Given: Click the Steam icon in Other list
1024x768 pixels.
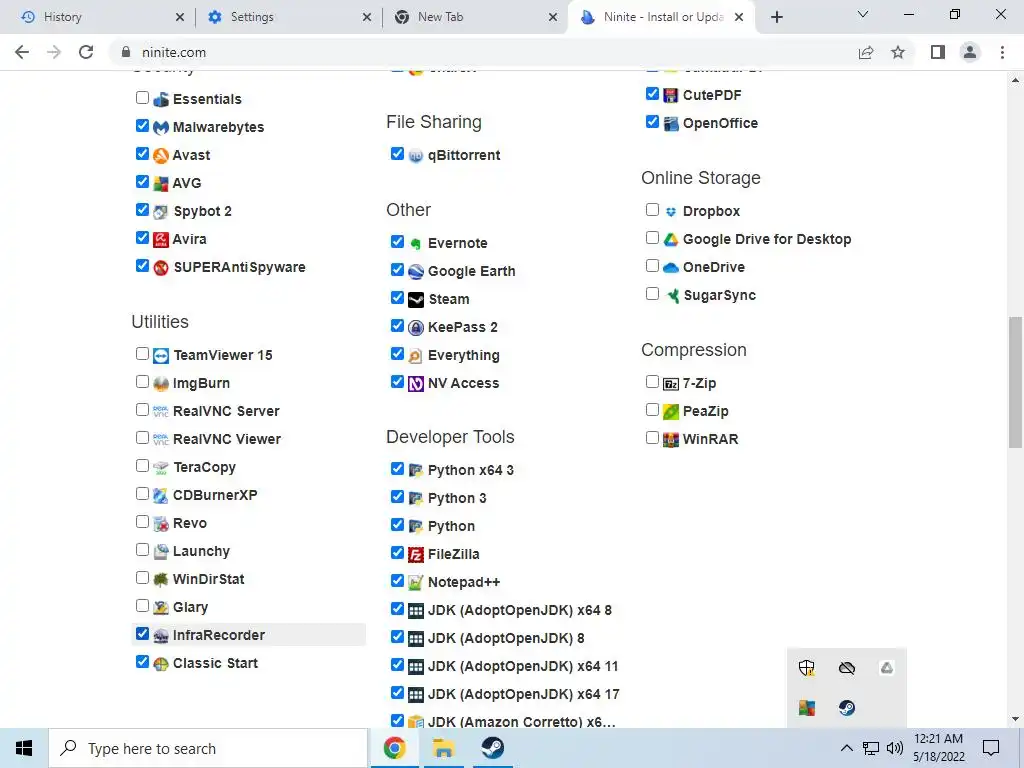Looking at the screenshot, I should pos(416,300).
